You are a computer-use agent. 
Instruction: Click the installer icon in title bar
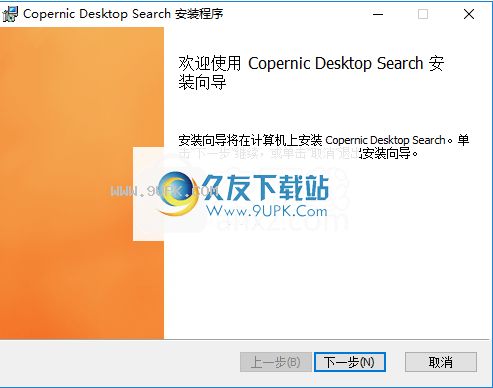(10, 14)
